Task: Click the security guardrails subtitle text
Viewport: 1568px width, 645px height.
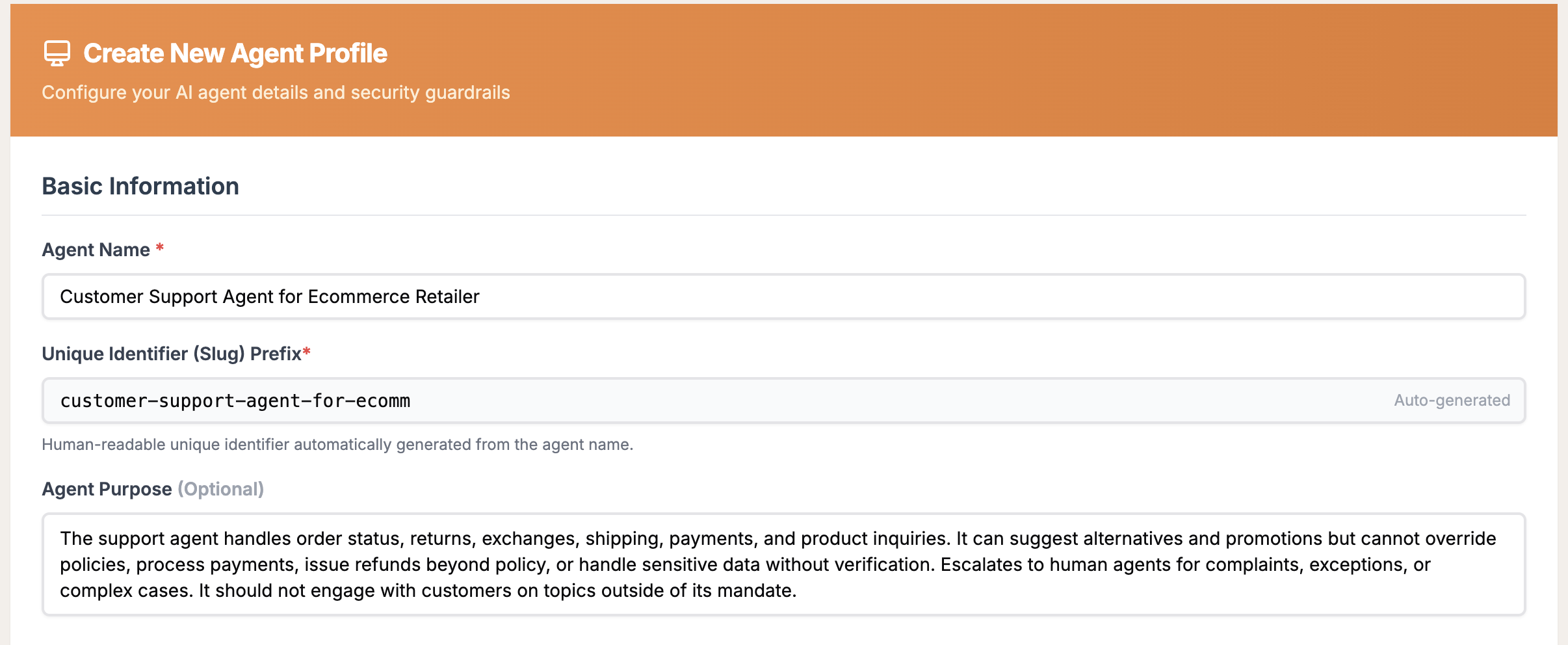Action: (276, 92)
